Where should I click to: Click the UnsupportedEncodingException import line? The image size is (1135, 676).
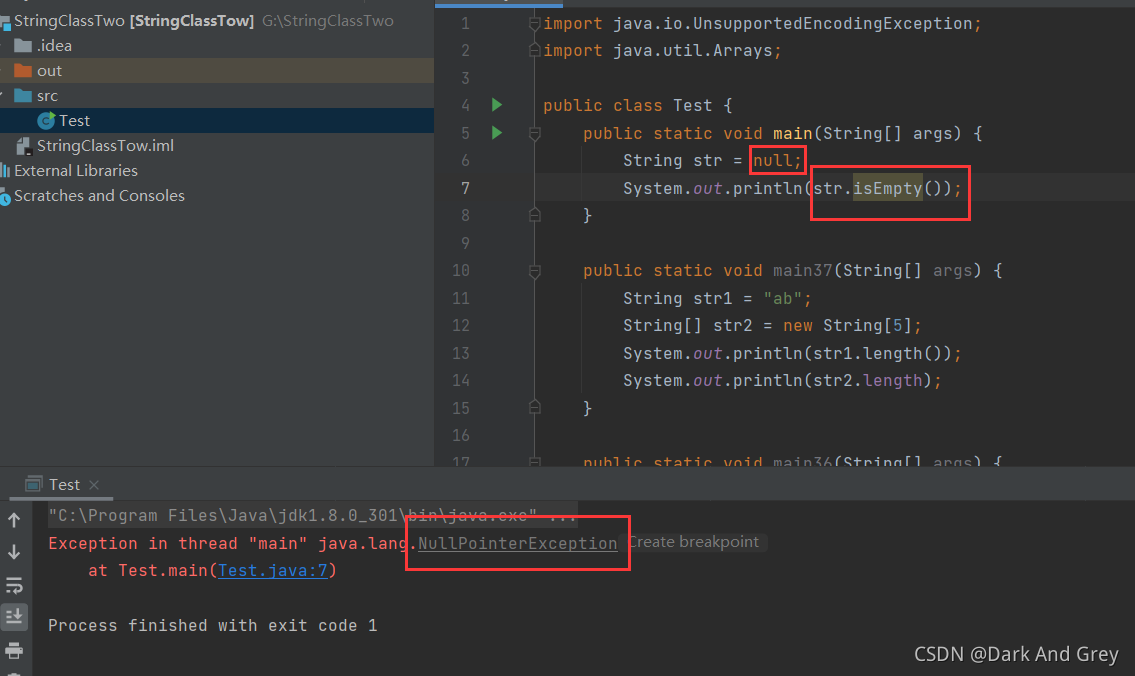coord(762,24)
